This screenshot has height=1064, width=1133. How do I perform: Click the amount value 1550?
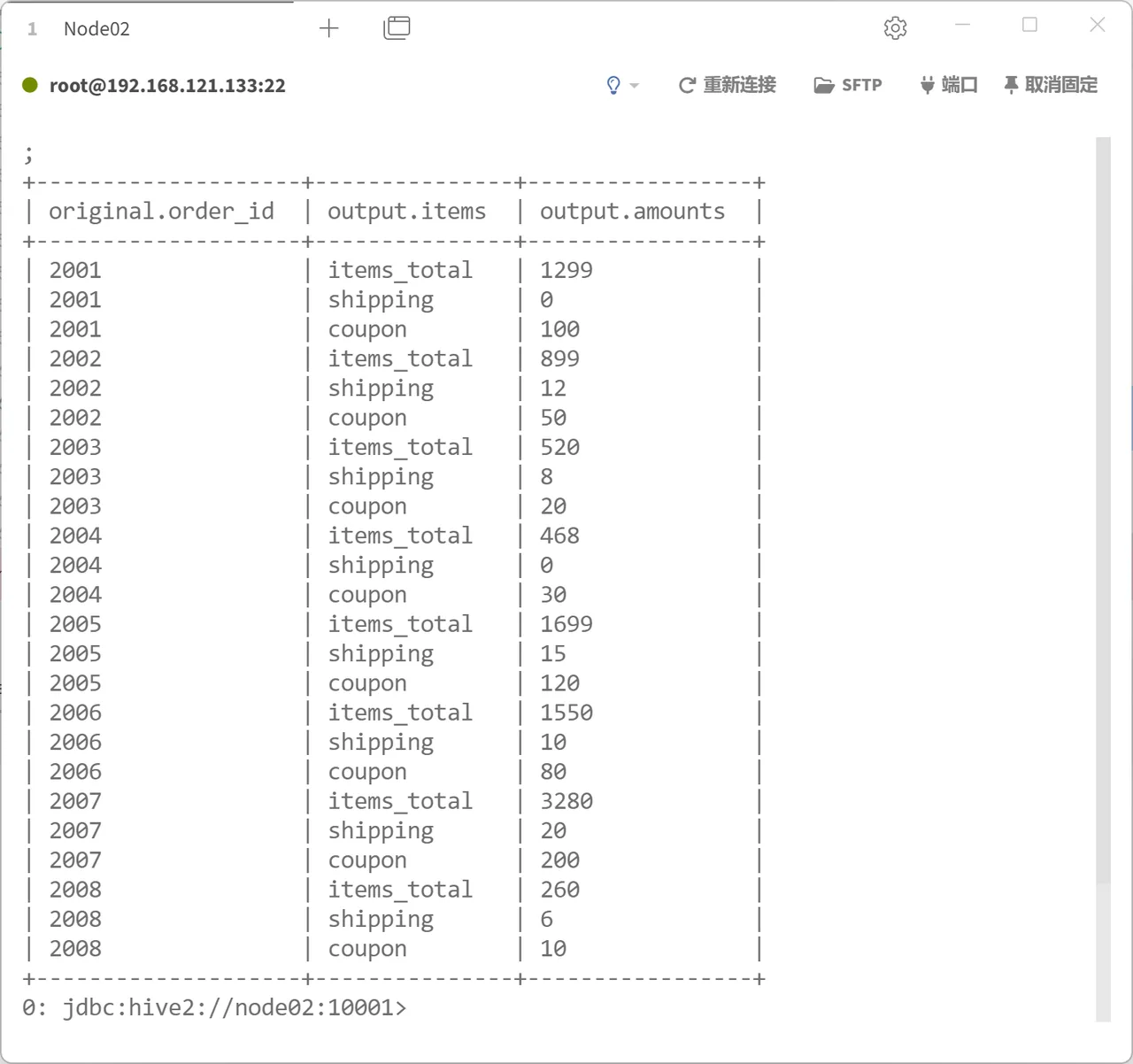point(566,713)
